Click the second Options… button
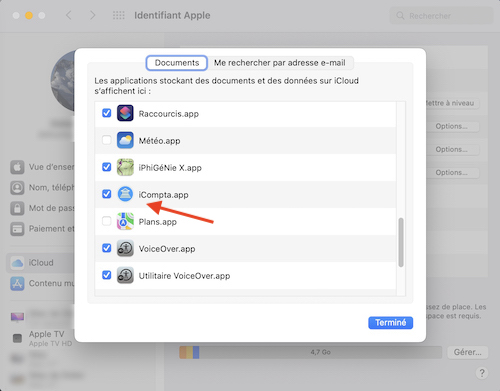This screenshot has width=500, height=391. [452, 149]
